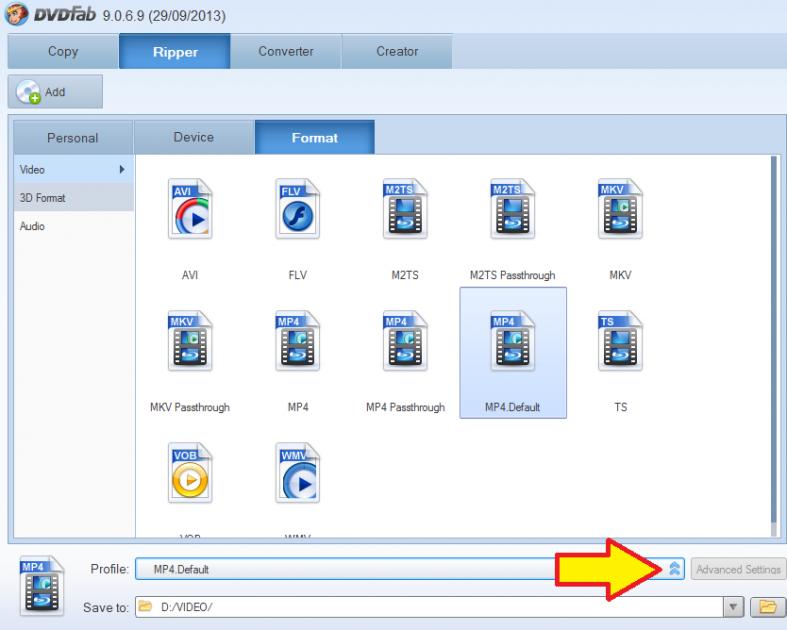Click the folder icon in Save to field

pyautogui.click(x=145, y=606)
